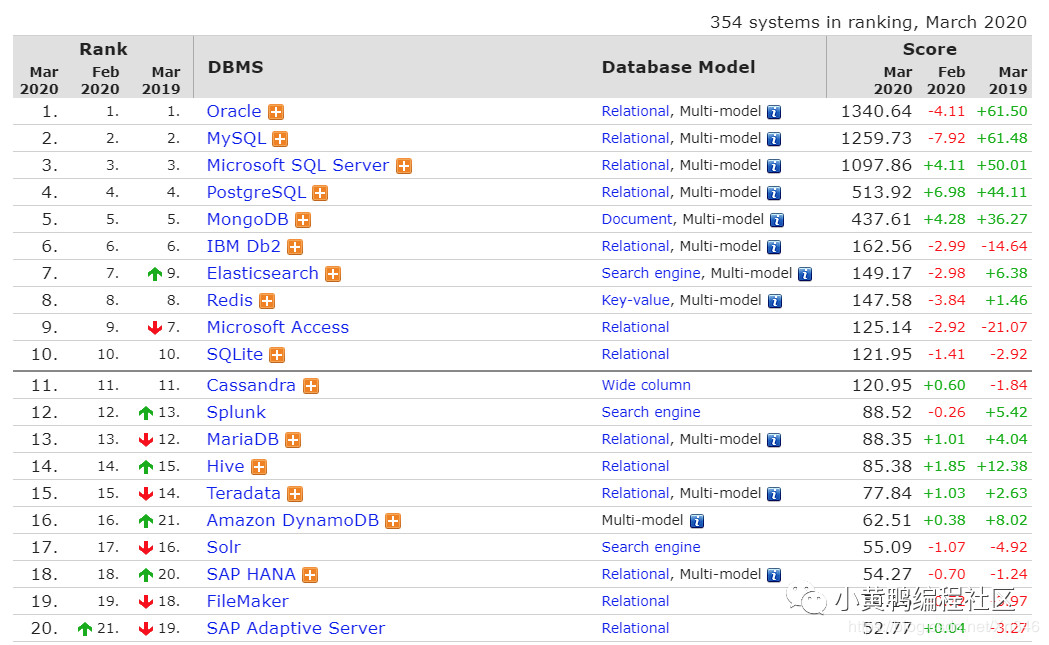Click the plus icon next to IBM Db2
Viewport: 1049px width, 645px height.
pos(294,248)
